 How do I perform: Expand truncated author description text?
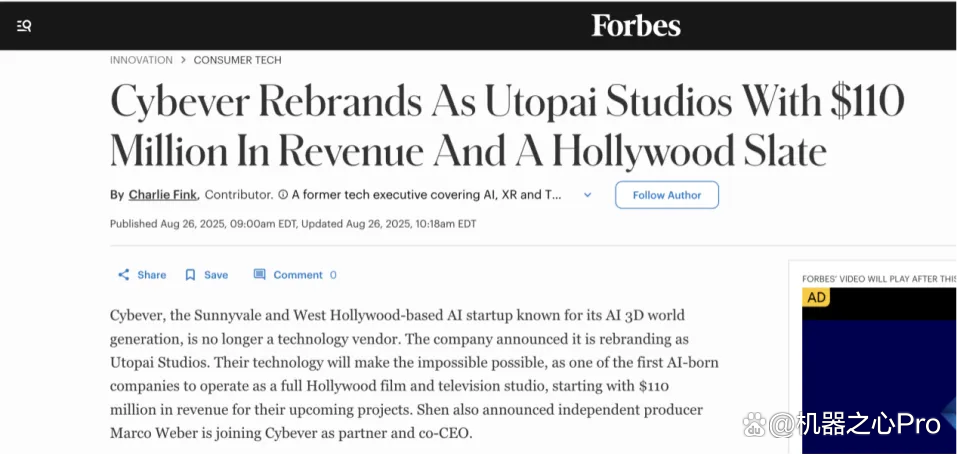click(427, 195)
